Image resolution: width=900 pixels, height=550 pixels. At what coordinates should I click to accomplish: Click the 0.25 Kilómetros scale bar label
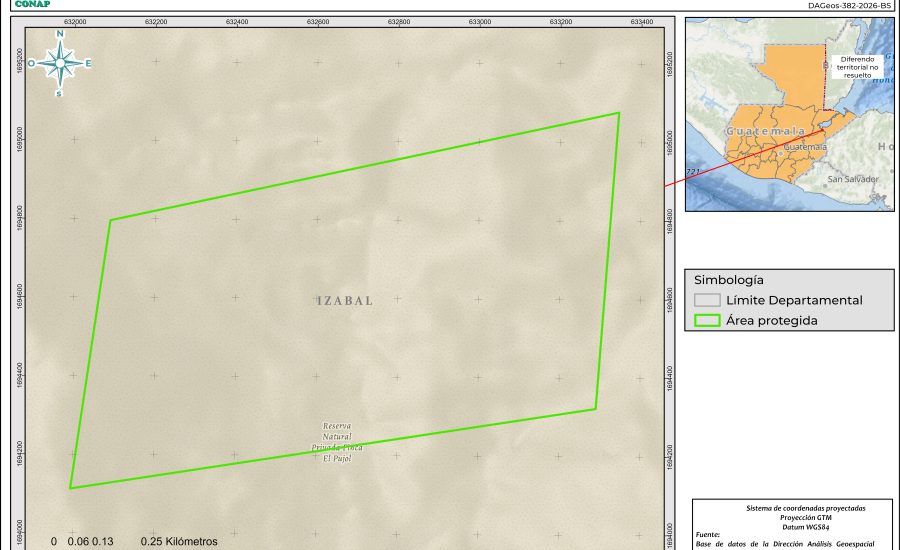click(x=179, y=541)
